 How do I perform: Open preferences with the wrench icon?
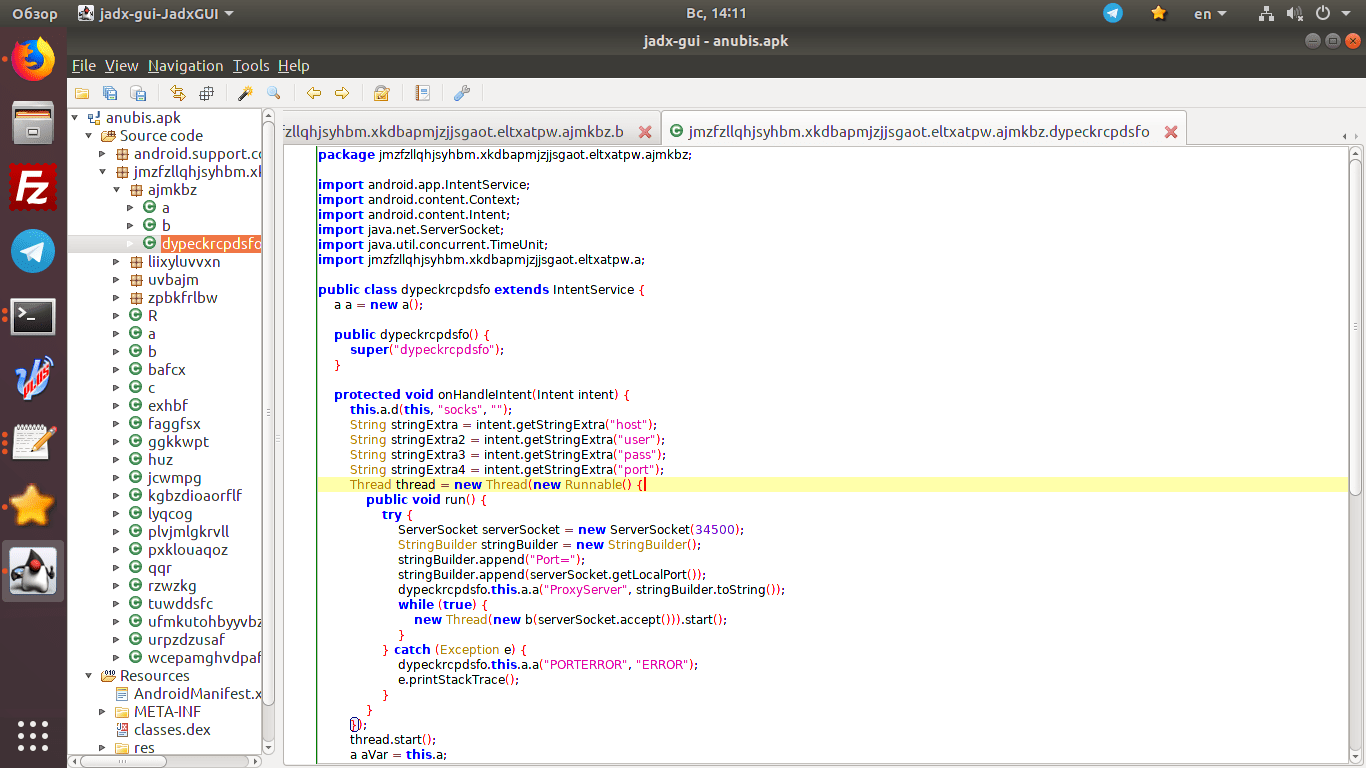tap(461, 93)
